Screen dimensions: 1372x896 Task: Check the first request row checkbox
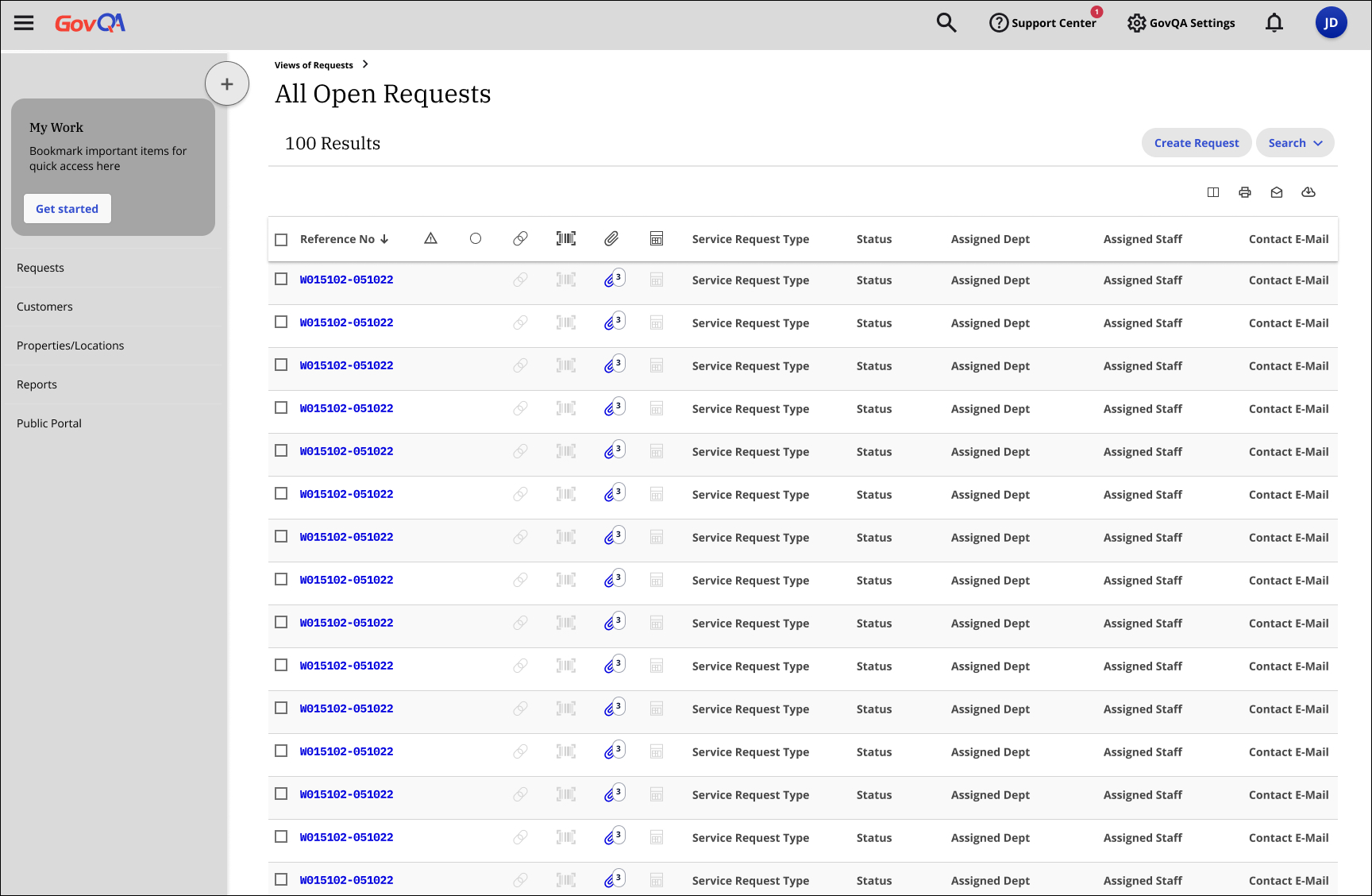pyautogui.click(x=281, y=279)
